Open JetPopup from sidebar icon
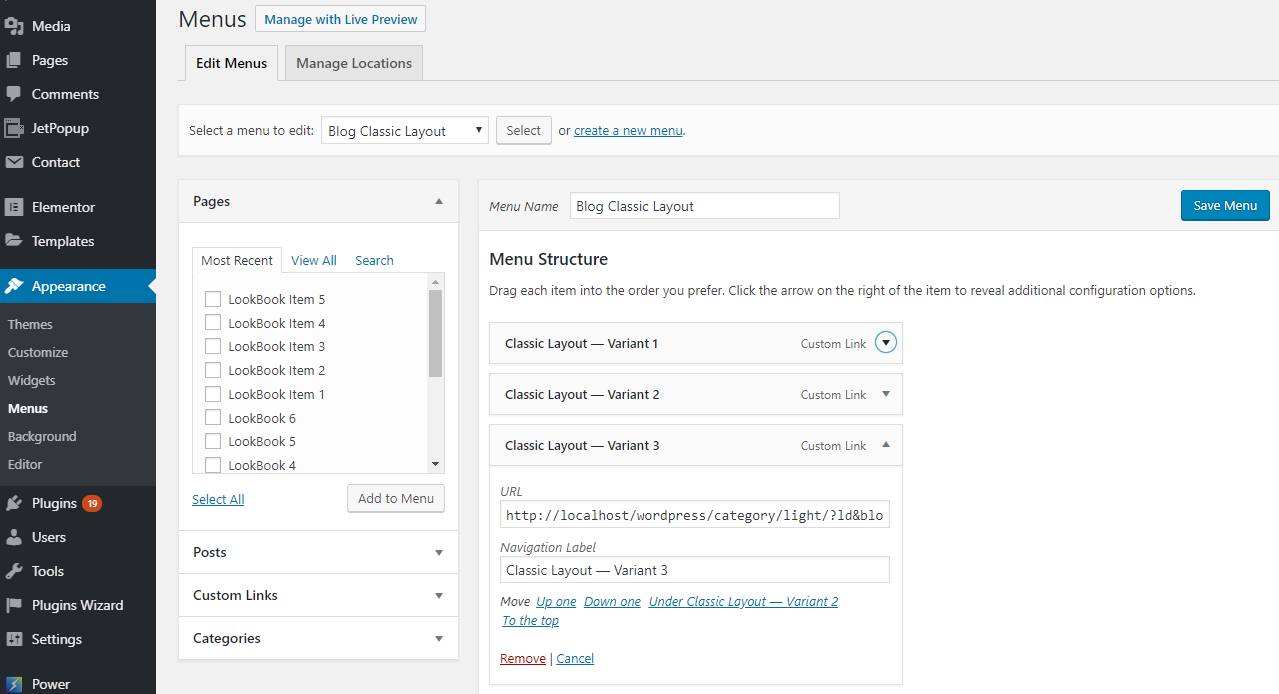The height and width of the screenshot is (694, 1279). coord(14,128)
